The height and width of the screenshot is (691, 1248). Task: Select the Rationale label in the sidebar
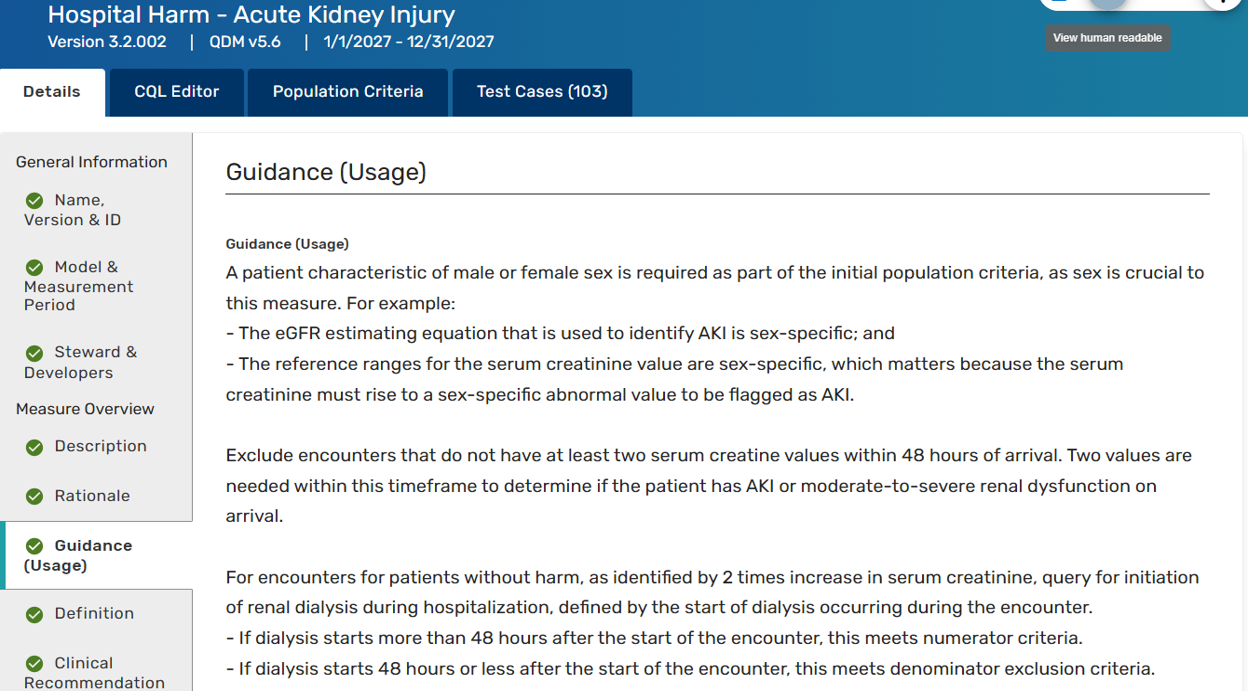click(x=92, y=496)
